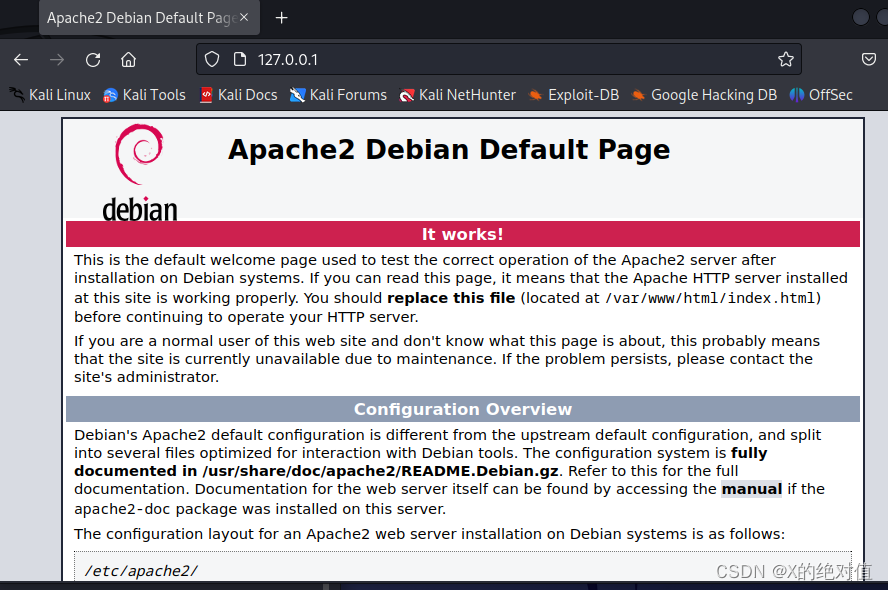Open the Kali Forums bookmark
Screen dimensions: 888x590
pyautogui.click(x=338, y=95)
